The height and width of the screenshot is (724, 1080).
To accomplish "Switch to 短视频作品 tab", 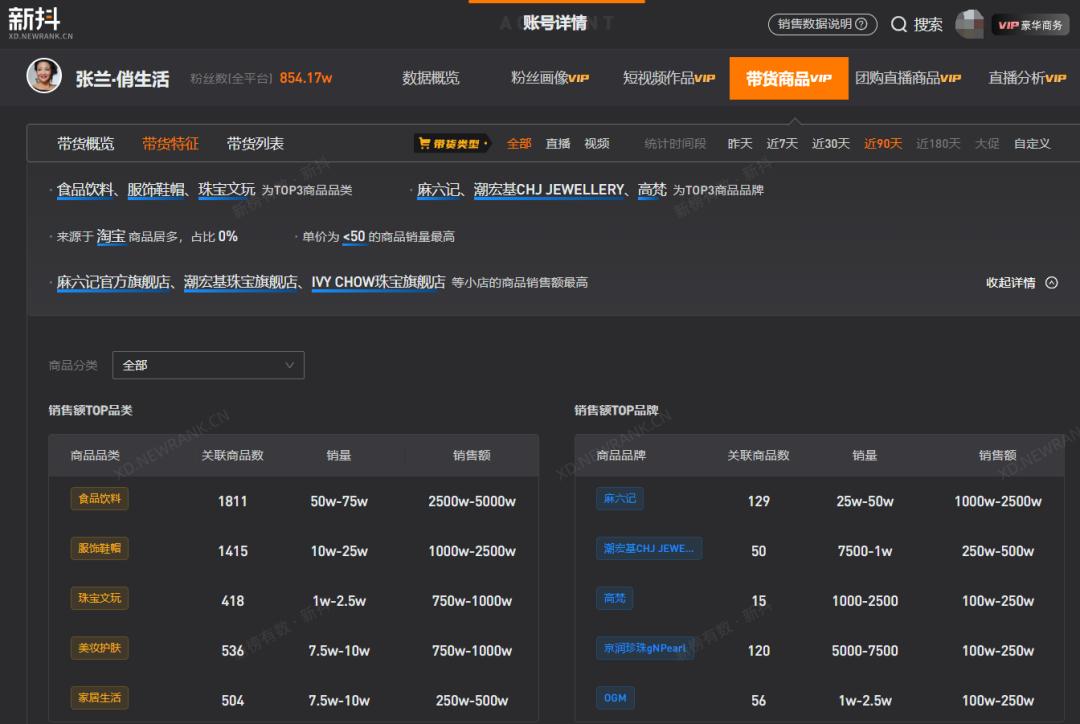I will [x=669, y=78].
